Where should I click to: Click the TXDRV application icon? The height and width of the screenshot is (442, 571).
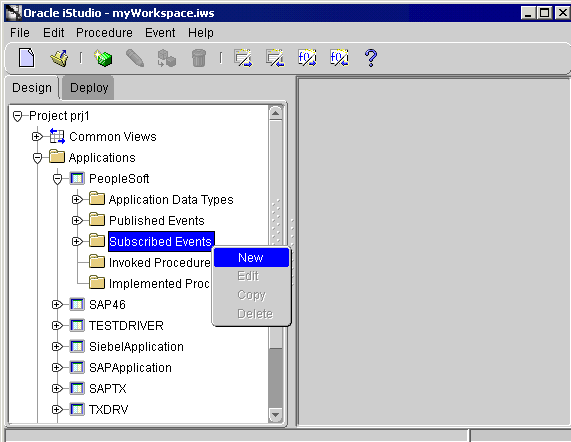click(77, 409)
